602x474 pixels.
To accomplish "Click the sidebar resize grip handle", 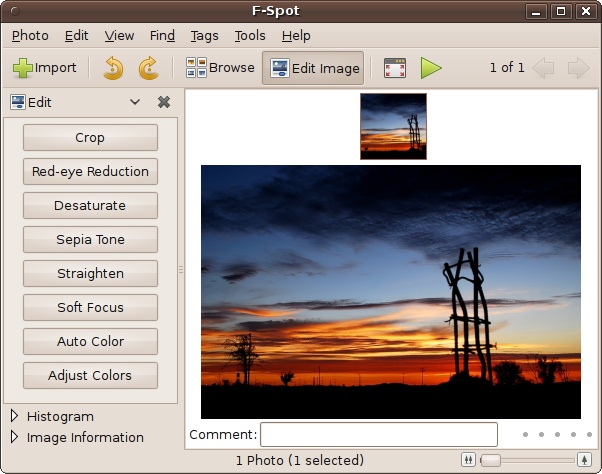I will (181, 269).
